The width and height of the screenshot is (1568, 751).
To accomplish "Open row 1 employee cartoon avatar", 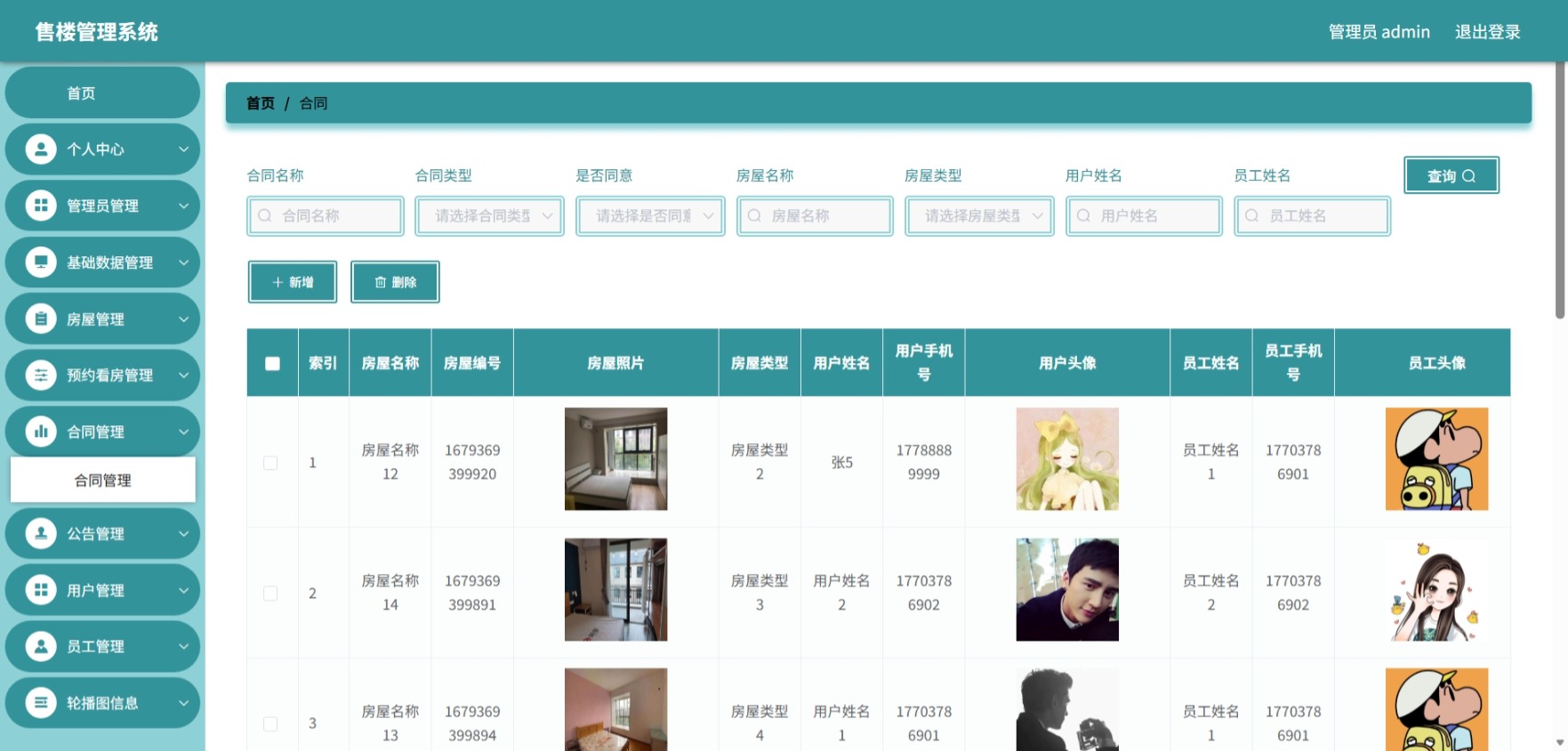I will (x=1436, y=459).
